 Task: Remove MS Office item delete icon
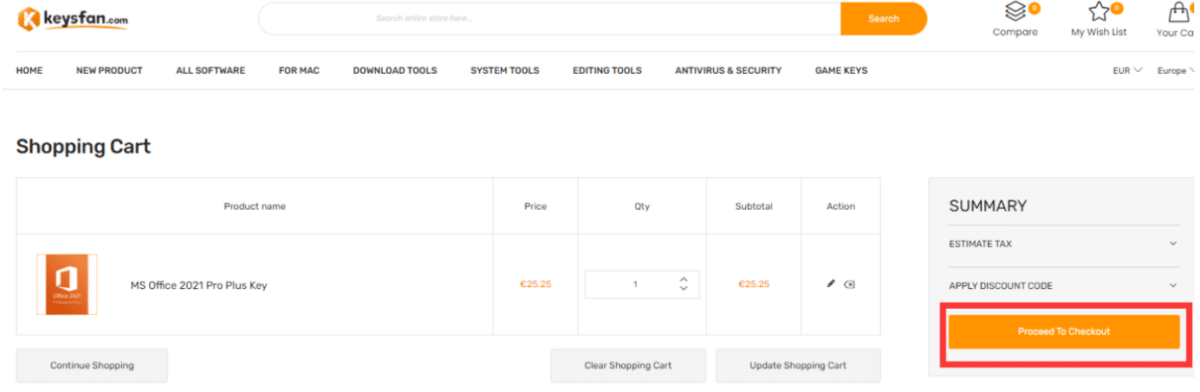pyautogui.click(x=849, y=284)
